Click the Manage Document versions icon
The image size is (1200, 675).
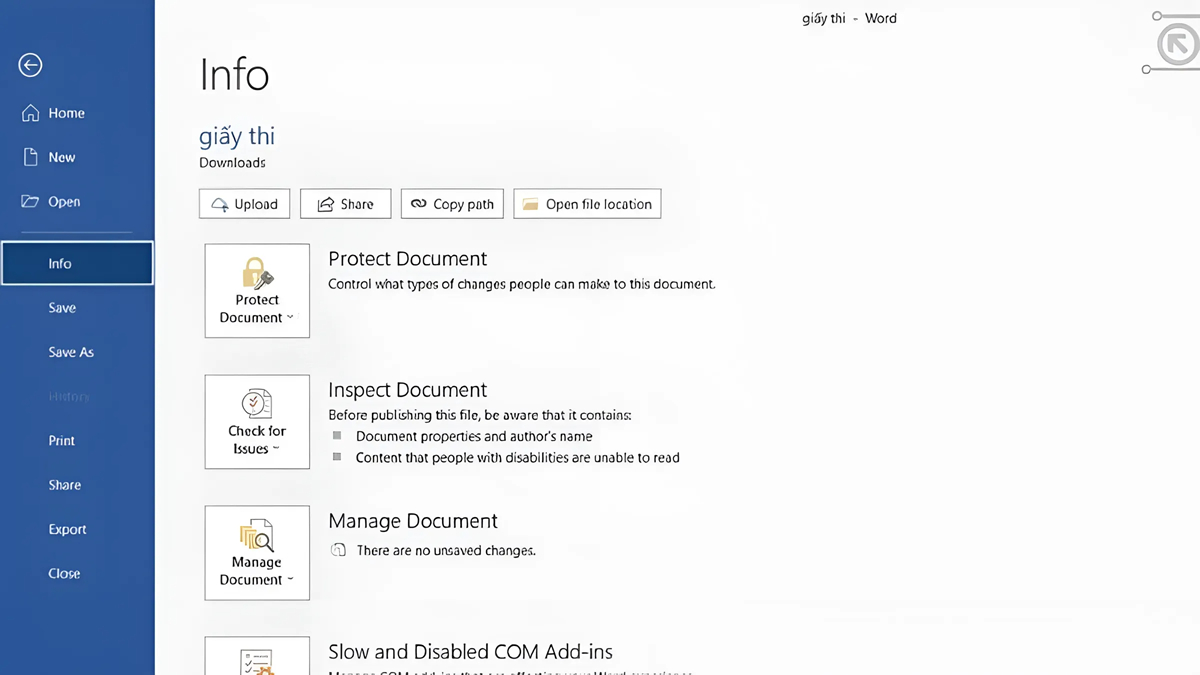coord(256,536)
